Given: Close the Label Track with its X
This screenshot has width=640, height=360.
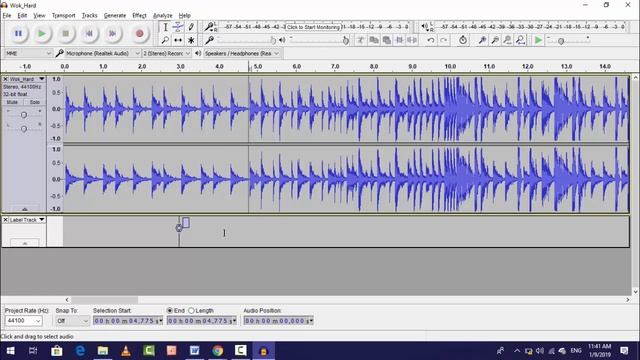Looking at the screenshot, I should [x=5, y=220].
